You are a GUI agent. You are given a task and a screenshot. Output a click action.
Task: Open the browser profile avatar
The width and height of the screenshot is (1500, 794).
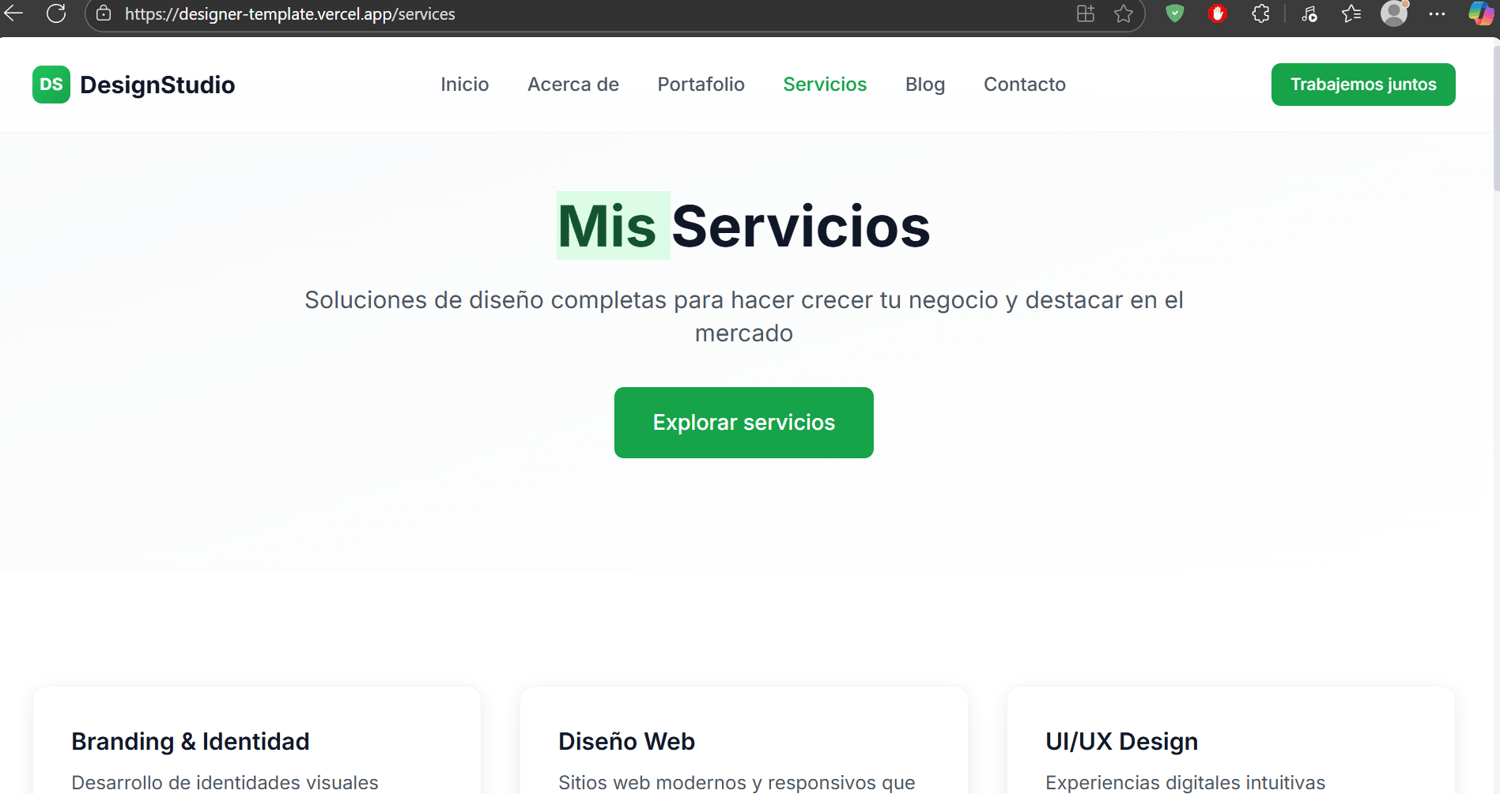pyautogui.click(x=1394, y=13)
